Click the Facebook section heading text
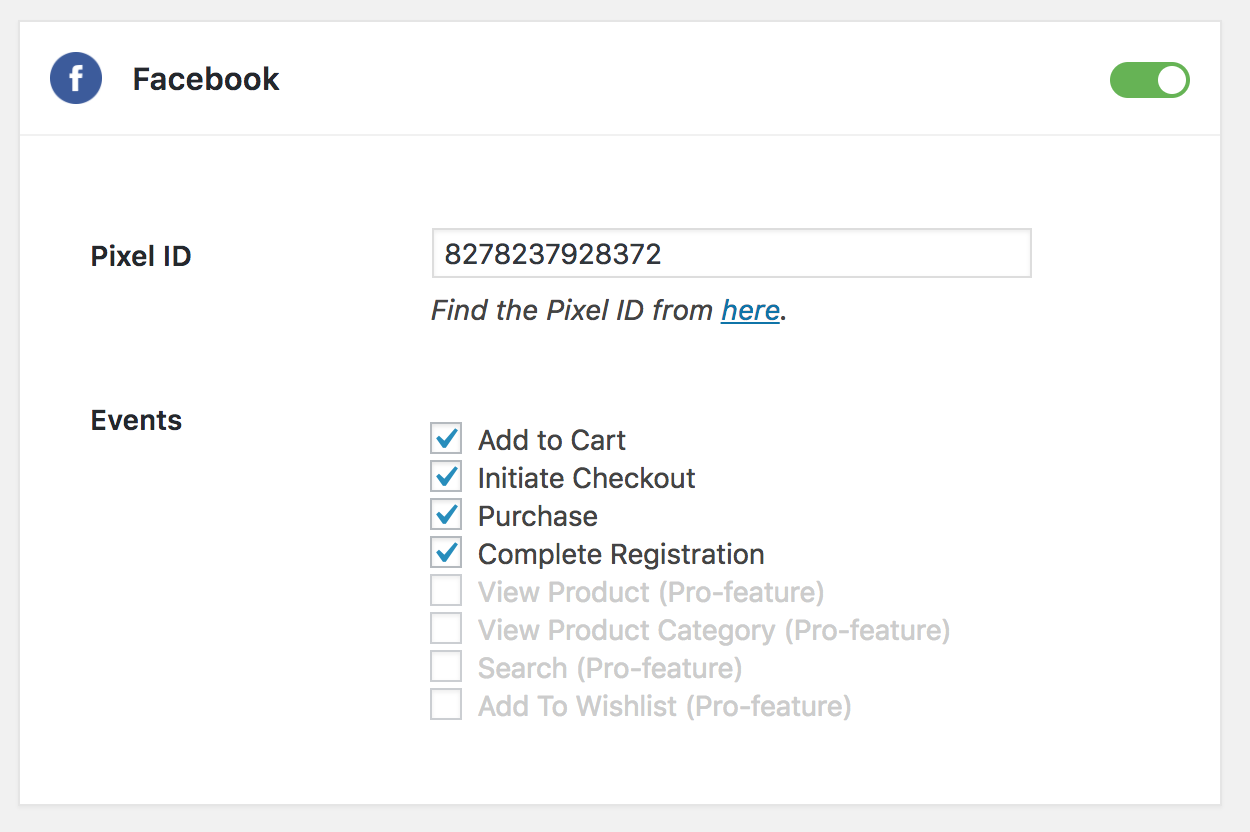This screenshot has height=832, width=1250. (x=206, y=79)
